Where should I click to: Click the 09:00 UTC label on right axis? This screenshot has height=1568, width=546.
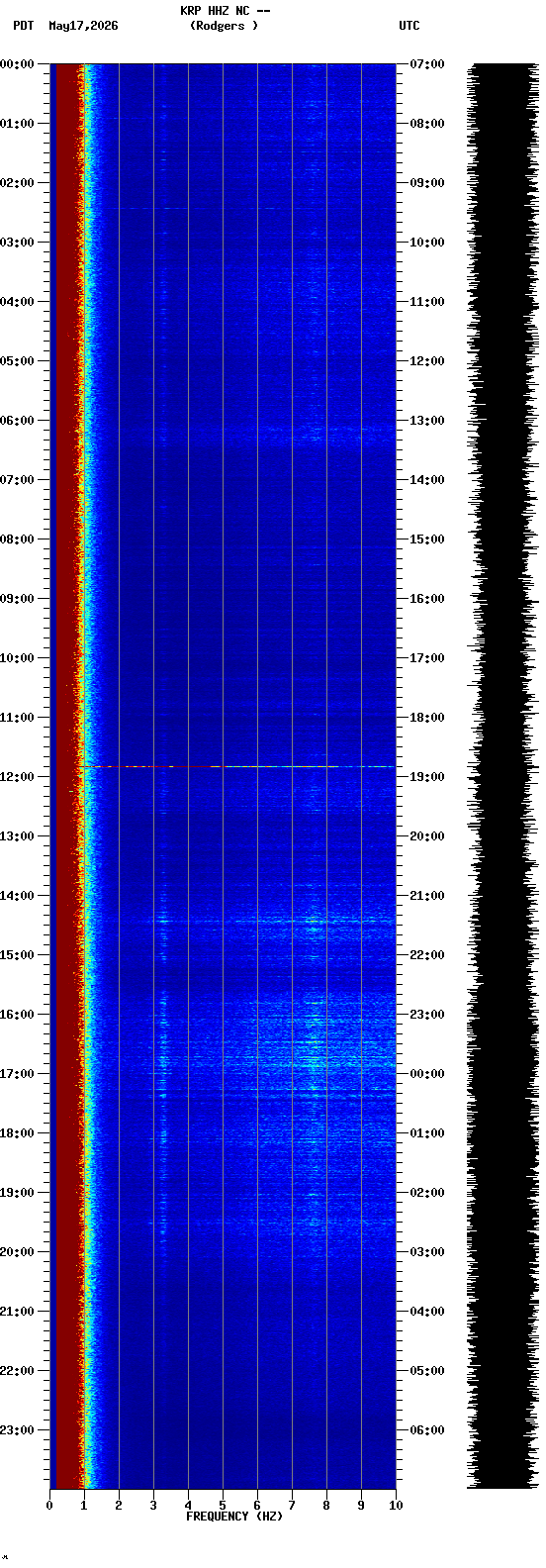[427, 183]
